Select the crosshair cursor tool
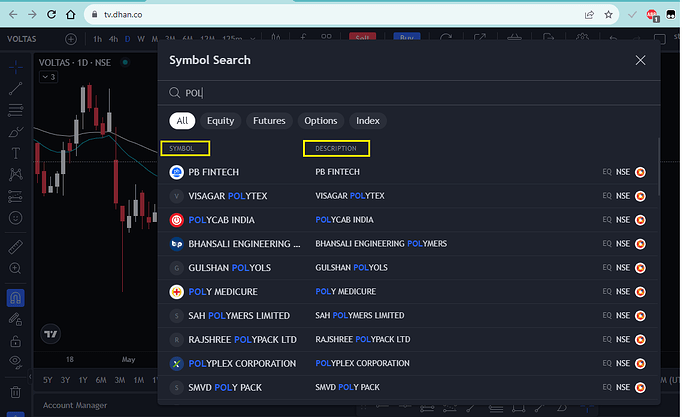Screen dimensions: 690x417 click(x=15, y=67)
